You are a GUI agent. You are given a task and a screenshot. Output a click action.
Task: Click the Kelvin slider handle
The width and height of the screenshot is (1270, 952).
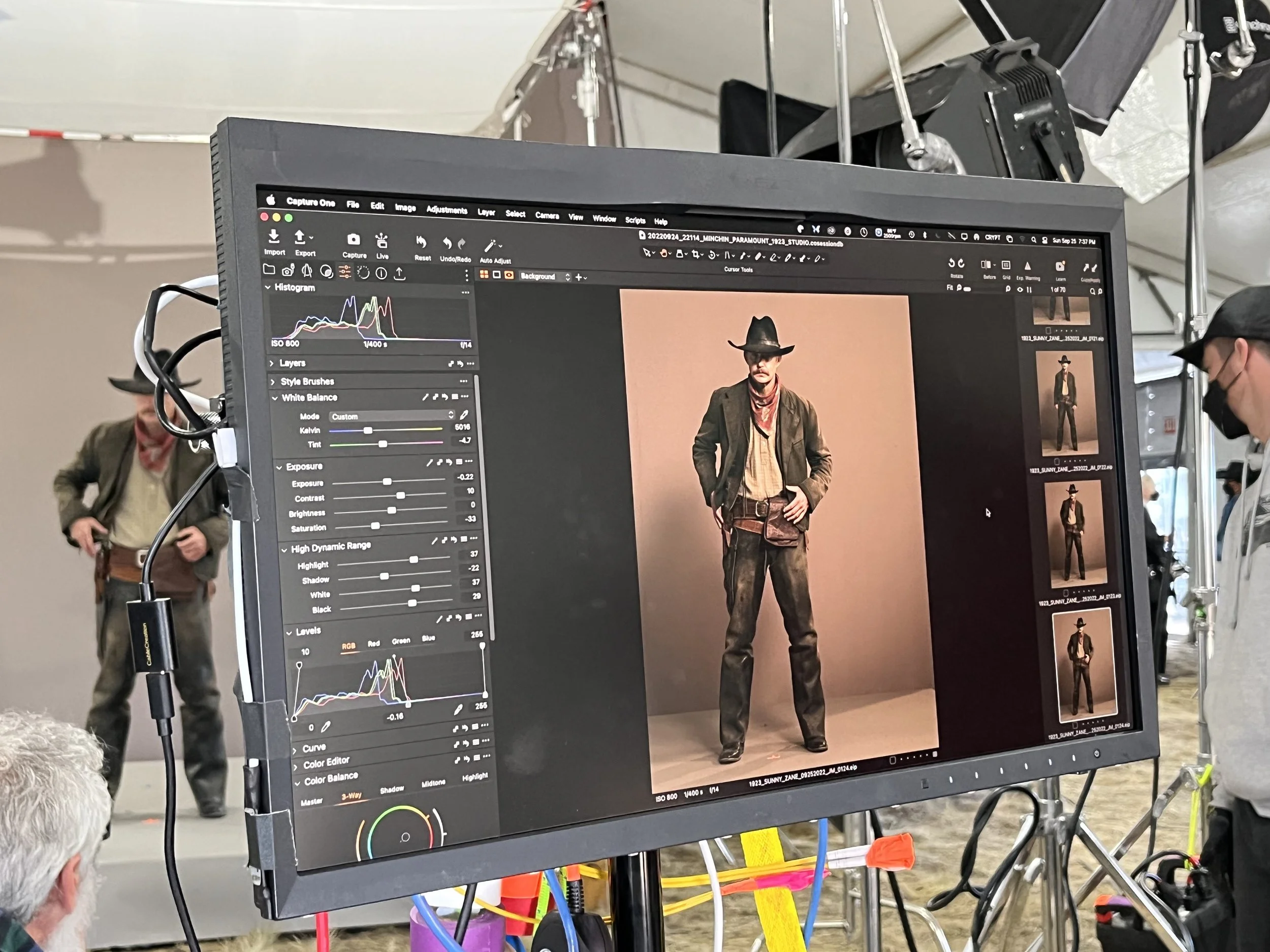[x=368, y=430]
